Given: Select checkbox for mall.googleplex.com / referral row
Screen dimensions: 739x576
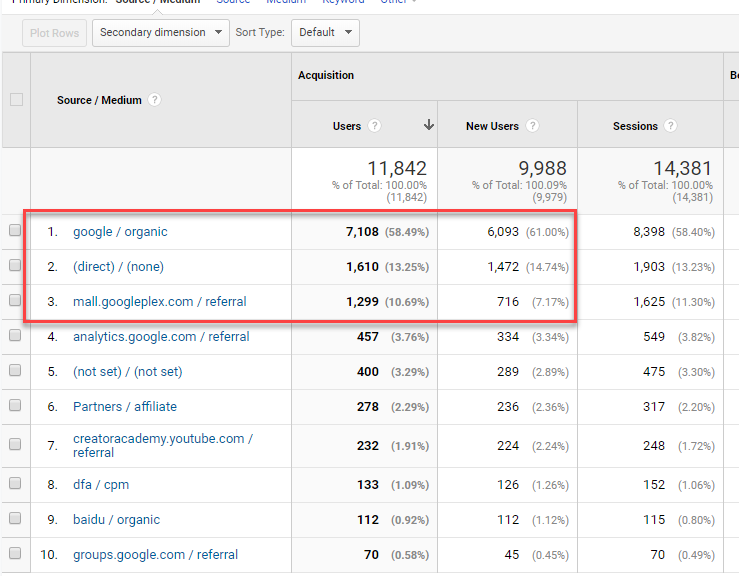Looking at the screenshot, I should [15, 300].
